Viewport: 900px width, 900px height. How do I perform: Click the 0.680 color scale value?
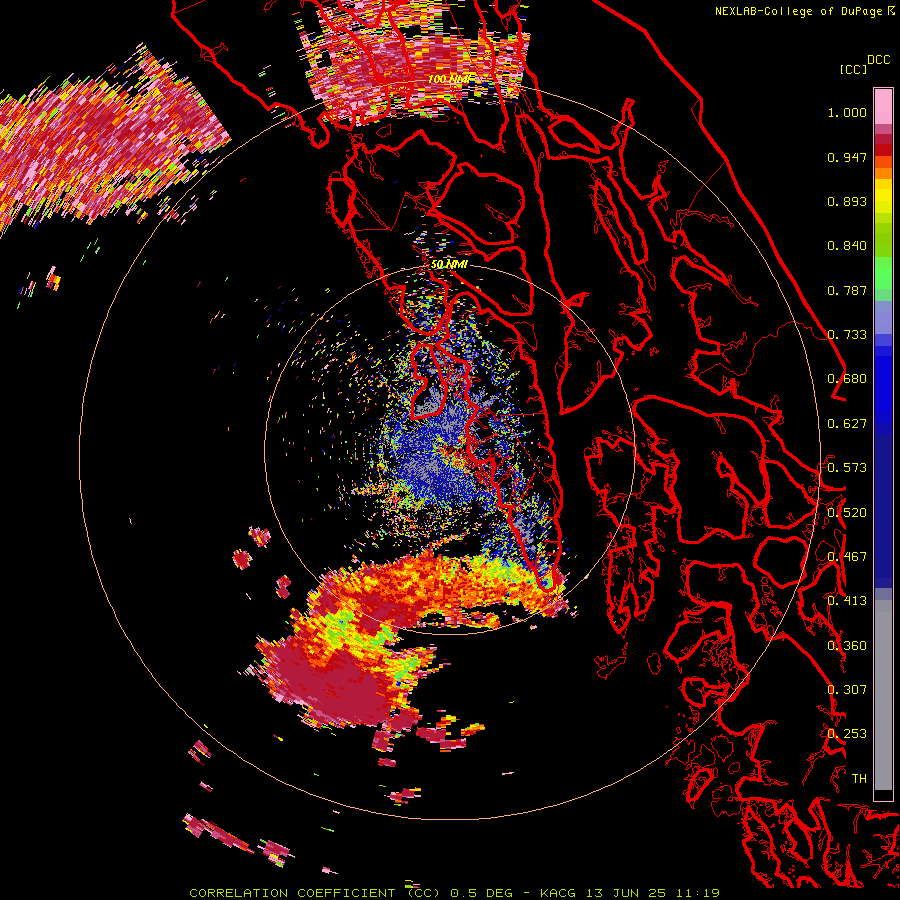pos(847,379)
